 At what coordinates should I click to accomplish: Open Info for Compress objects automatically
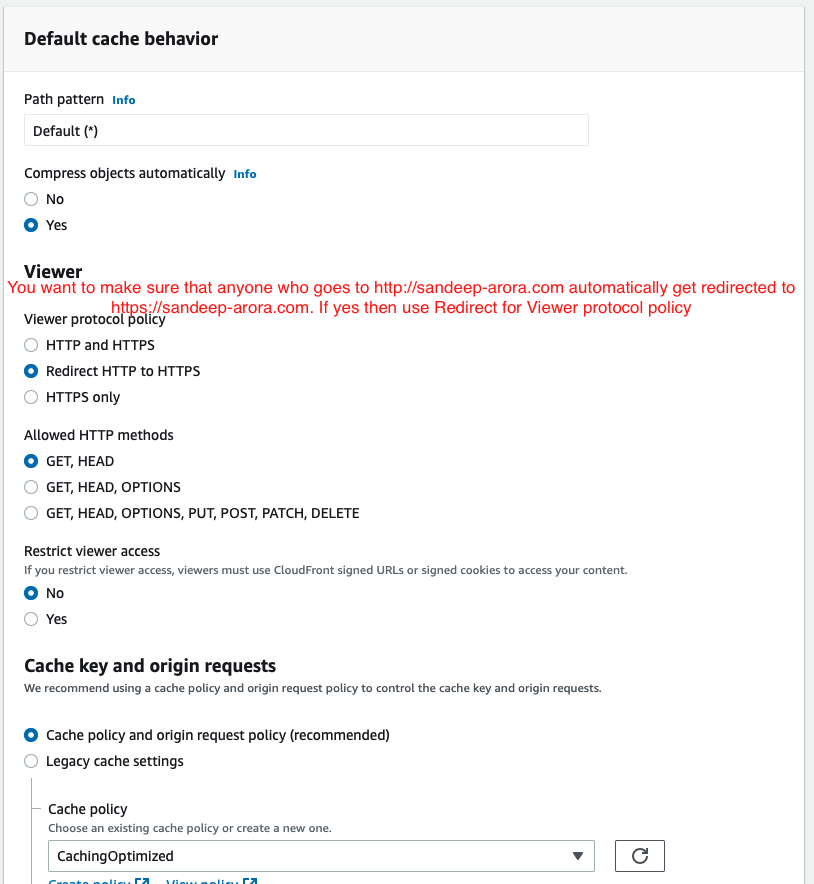pyautogui.click(x=245, y=174)
